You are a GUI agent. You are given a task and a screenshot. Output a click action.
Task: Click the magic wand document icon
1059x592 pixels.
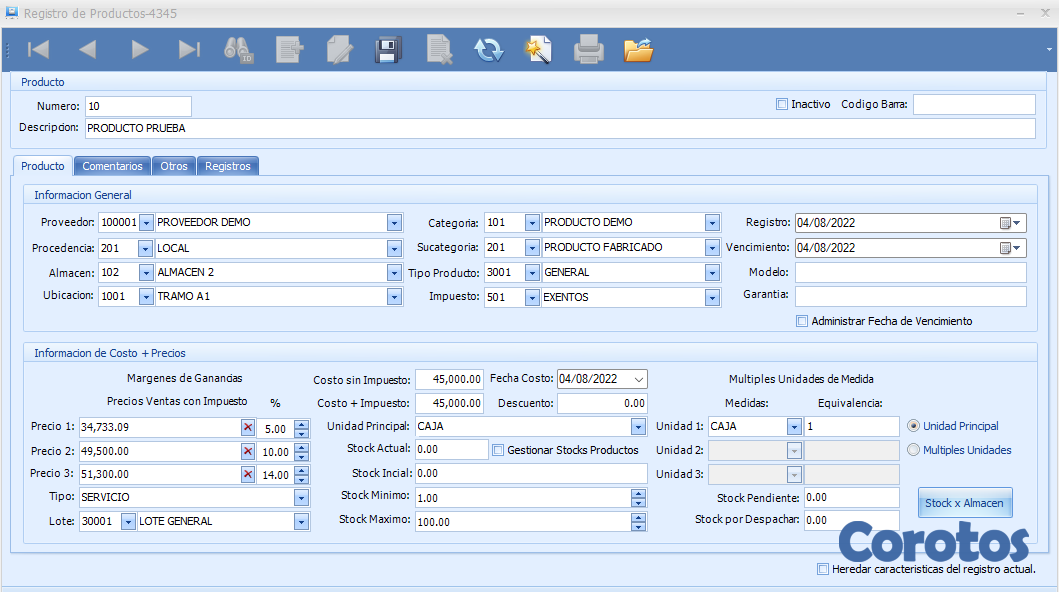539,49
